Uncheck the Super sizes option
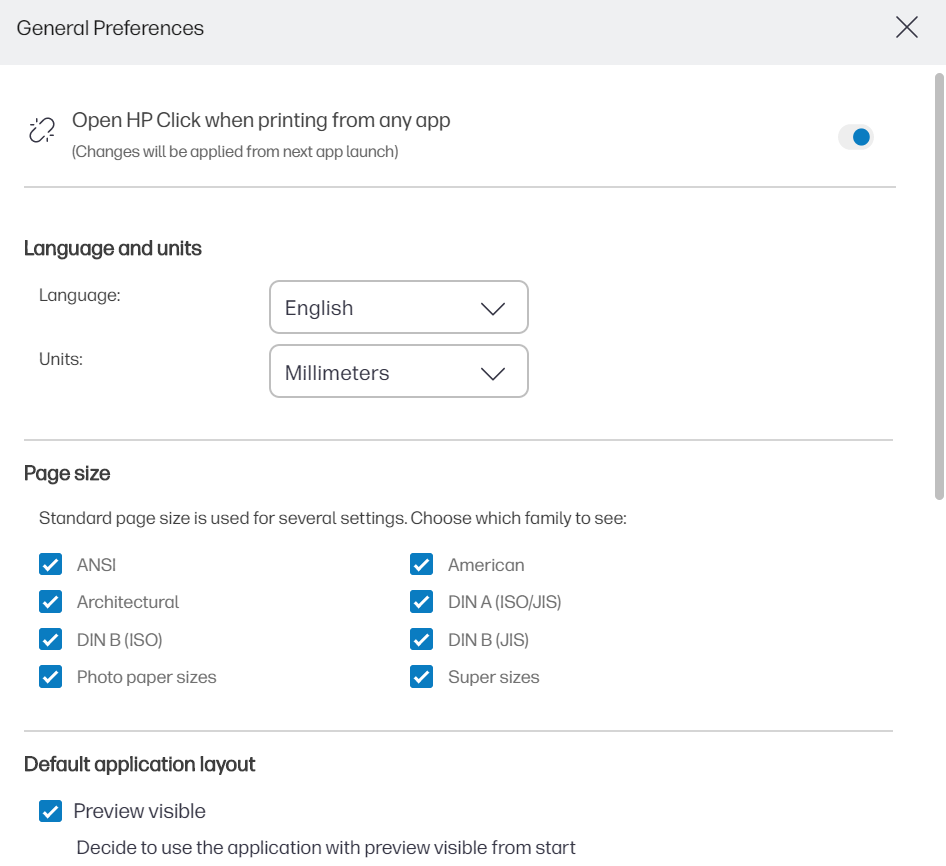The width and height of the screenshot is (946, 866). click(x=421, y=677)
